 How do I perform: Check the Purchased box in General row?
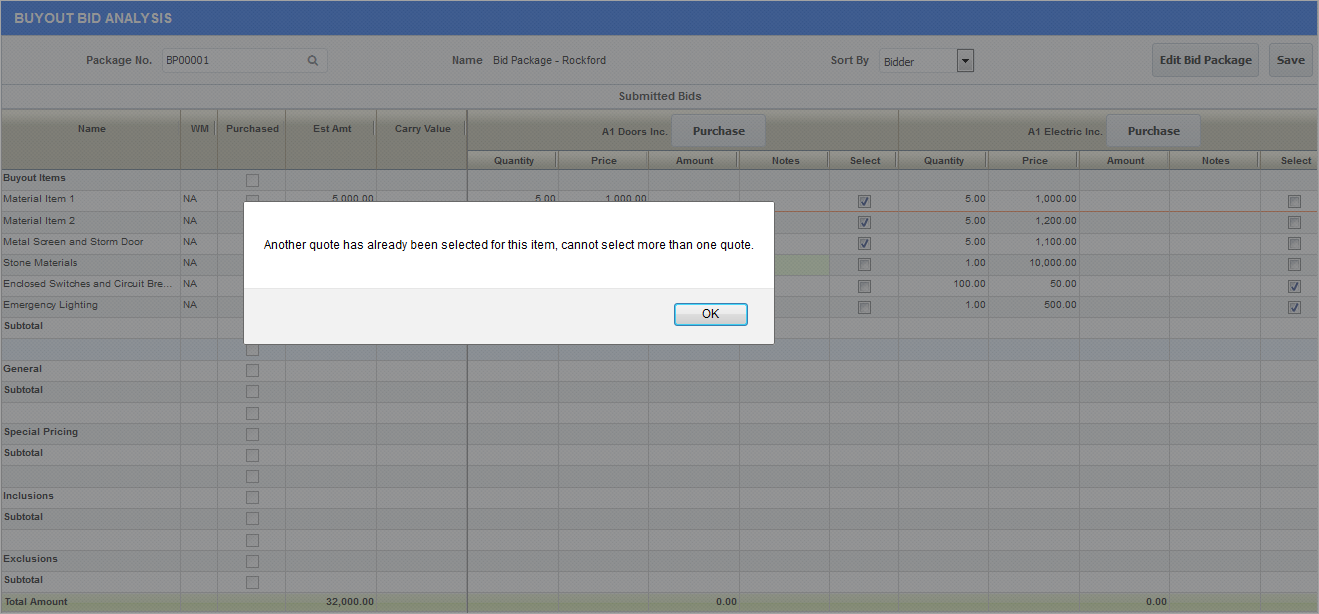tap(252, 371)
